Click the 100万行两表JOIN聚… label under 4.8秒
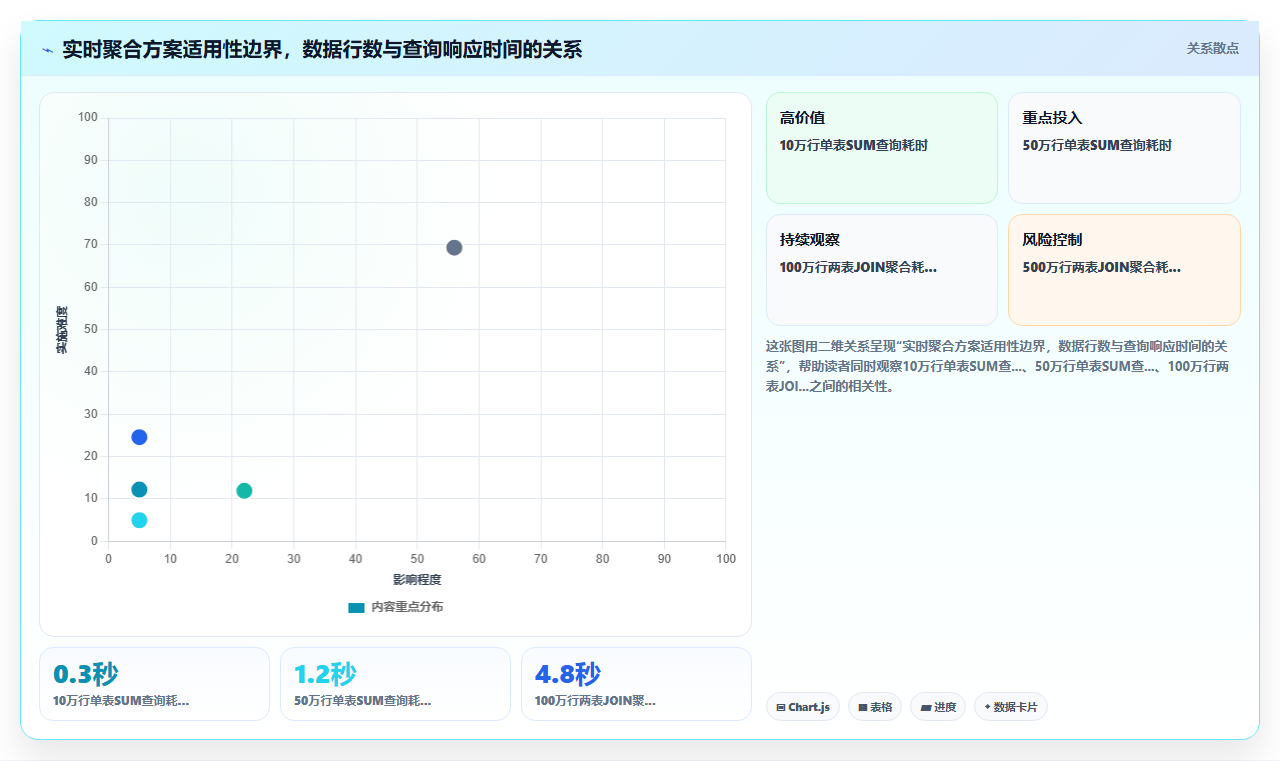This screenshot has width=1280, height=761. click(x=595, y=701)
